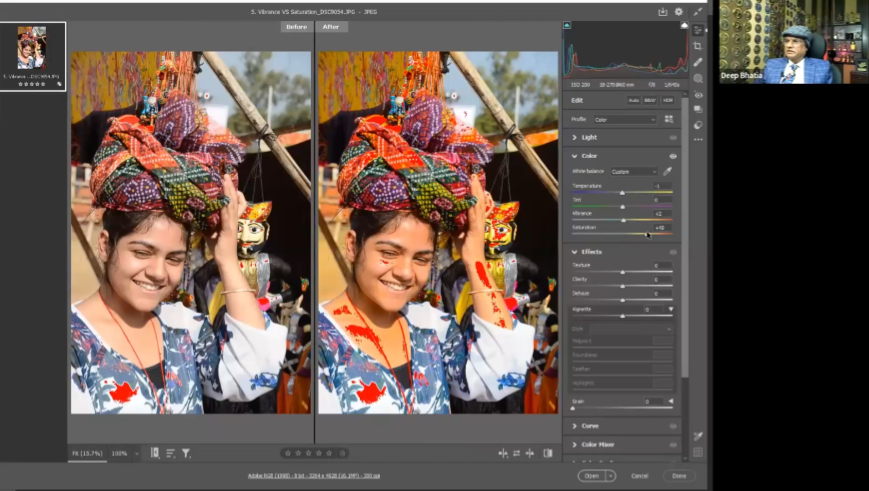Image resolution: width=869 pixels, height=491 pixels.
Task: Open the White balance dropdown
Action: [x=634, y=171]
